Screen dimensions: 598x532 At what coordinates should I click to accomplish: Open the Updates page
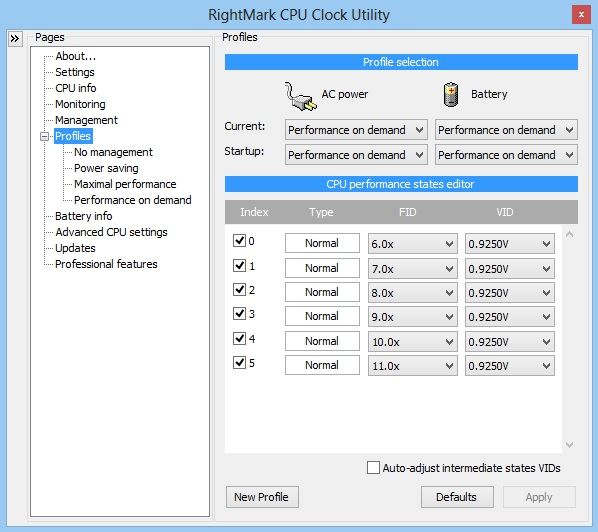pyautogui.click(x=75, y=248)
